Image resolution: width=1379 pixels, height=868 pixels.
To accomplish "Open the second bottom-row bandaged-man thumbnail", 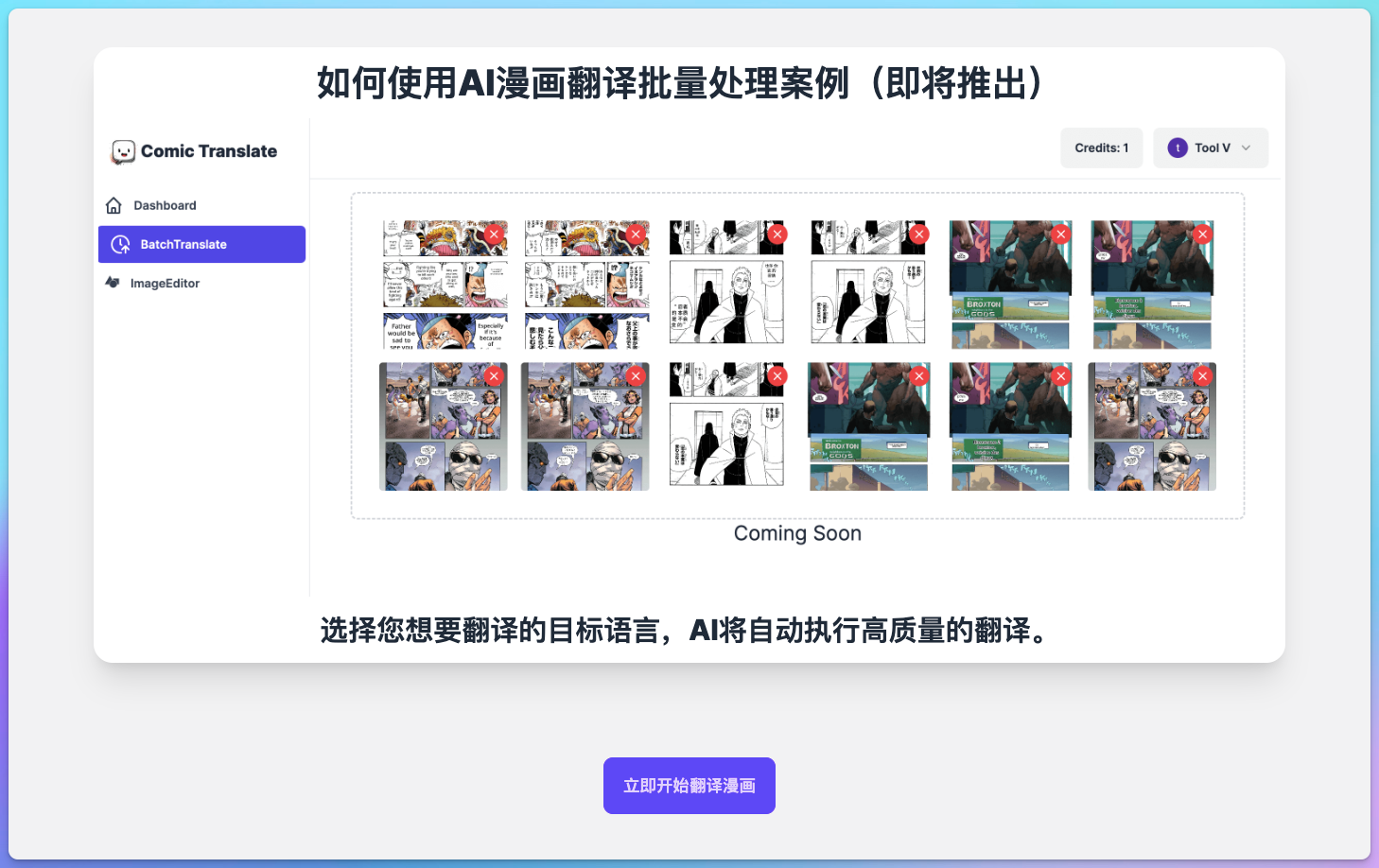I will [x=585, y=426].
